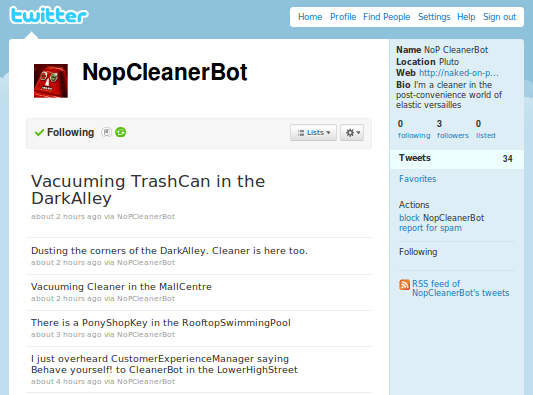This screenshot has height=395, width=533.
Task: Click the green Following checkmark
Action: tap(39, 133)
